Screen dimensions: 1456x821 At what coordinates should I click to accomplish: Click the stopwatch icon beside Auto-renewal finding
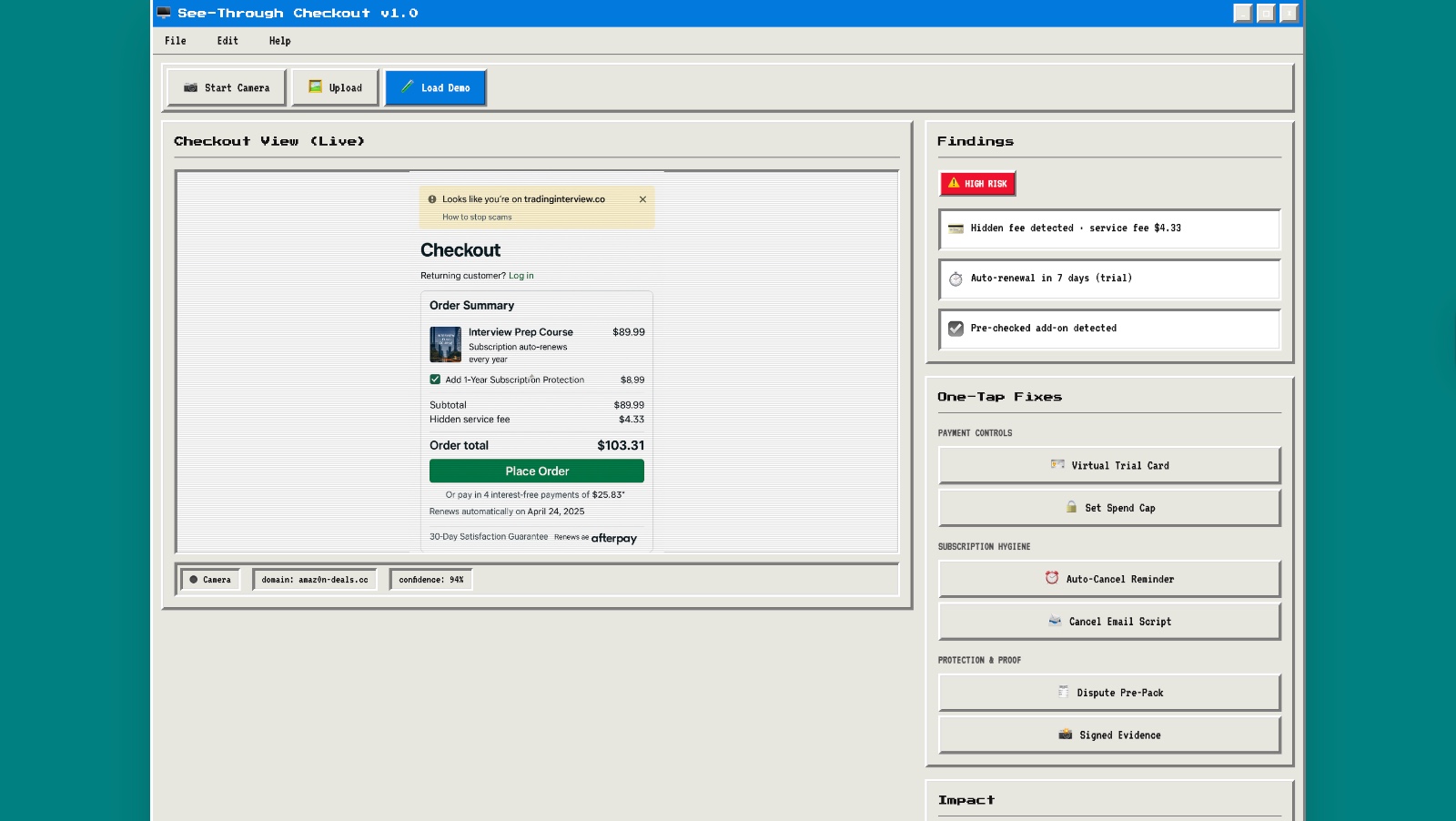(955, 279)
